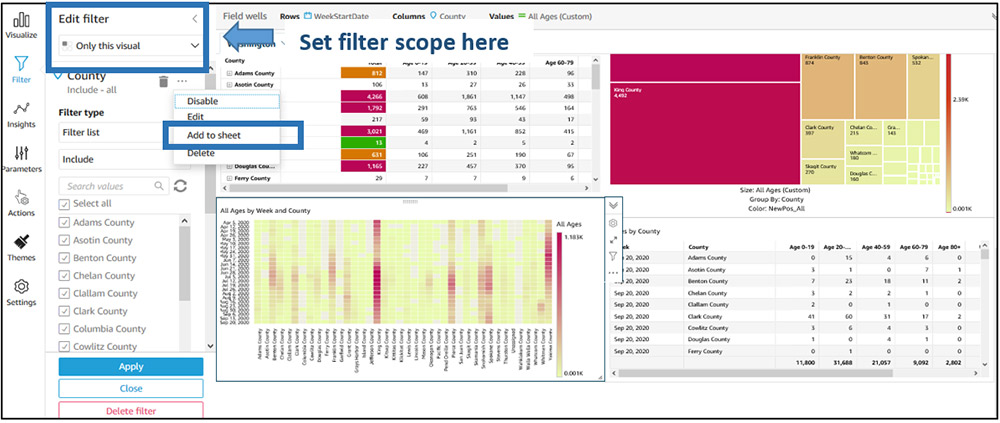Click the Close button in filter panel

pos(131,389)
